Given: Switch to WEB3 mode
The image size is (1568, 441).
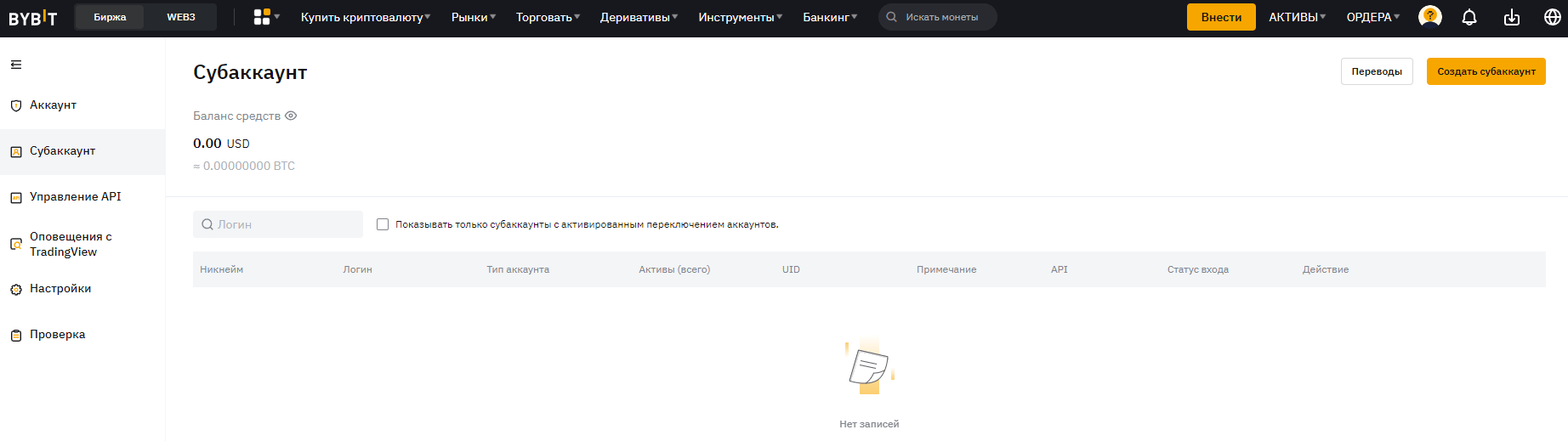Looking at the screenshot, I should 180,17.
